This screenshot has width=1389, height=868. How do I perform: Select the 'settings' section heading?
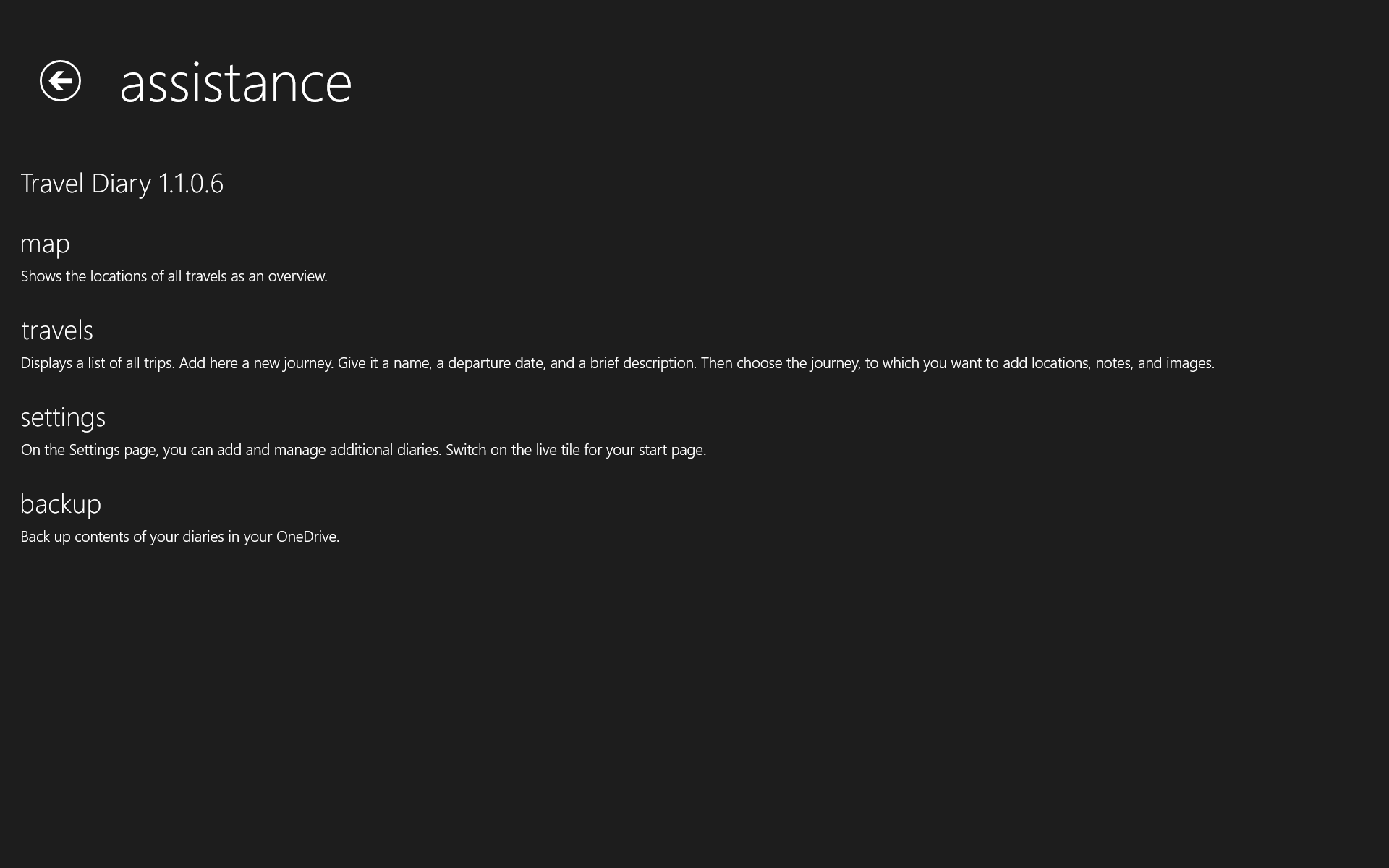[63, 417]
